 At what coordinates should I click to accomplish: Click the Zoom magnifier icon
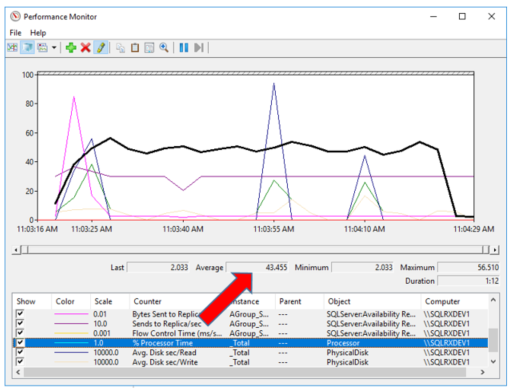[x=164, y=48]
